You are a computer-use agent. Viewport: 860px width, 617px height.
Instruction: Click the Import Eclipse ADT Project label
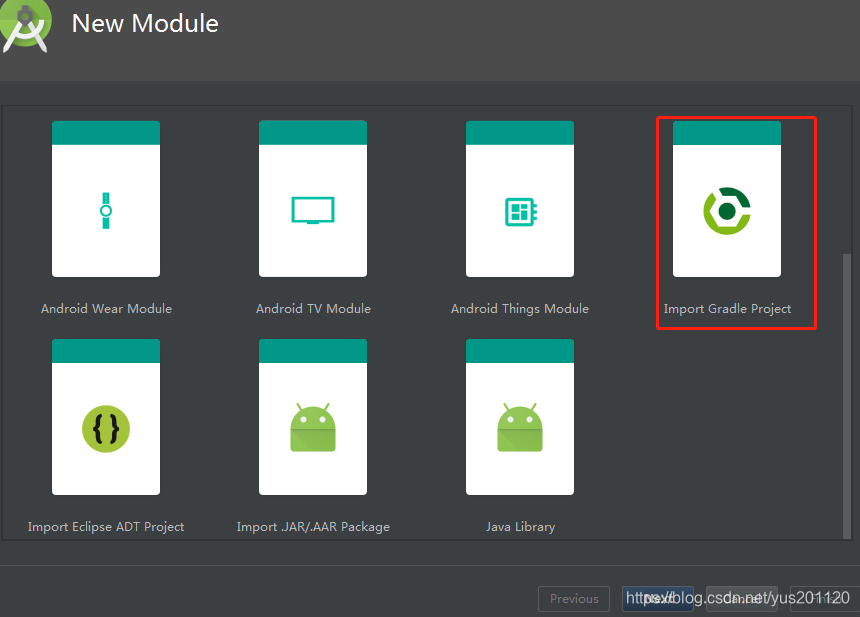pos(106,527)
